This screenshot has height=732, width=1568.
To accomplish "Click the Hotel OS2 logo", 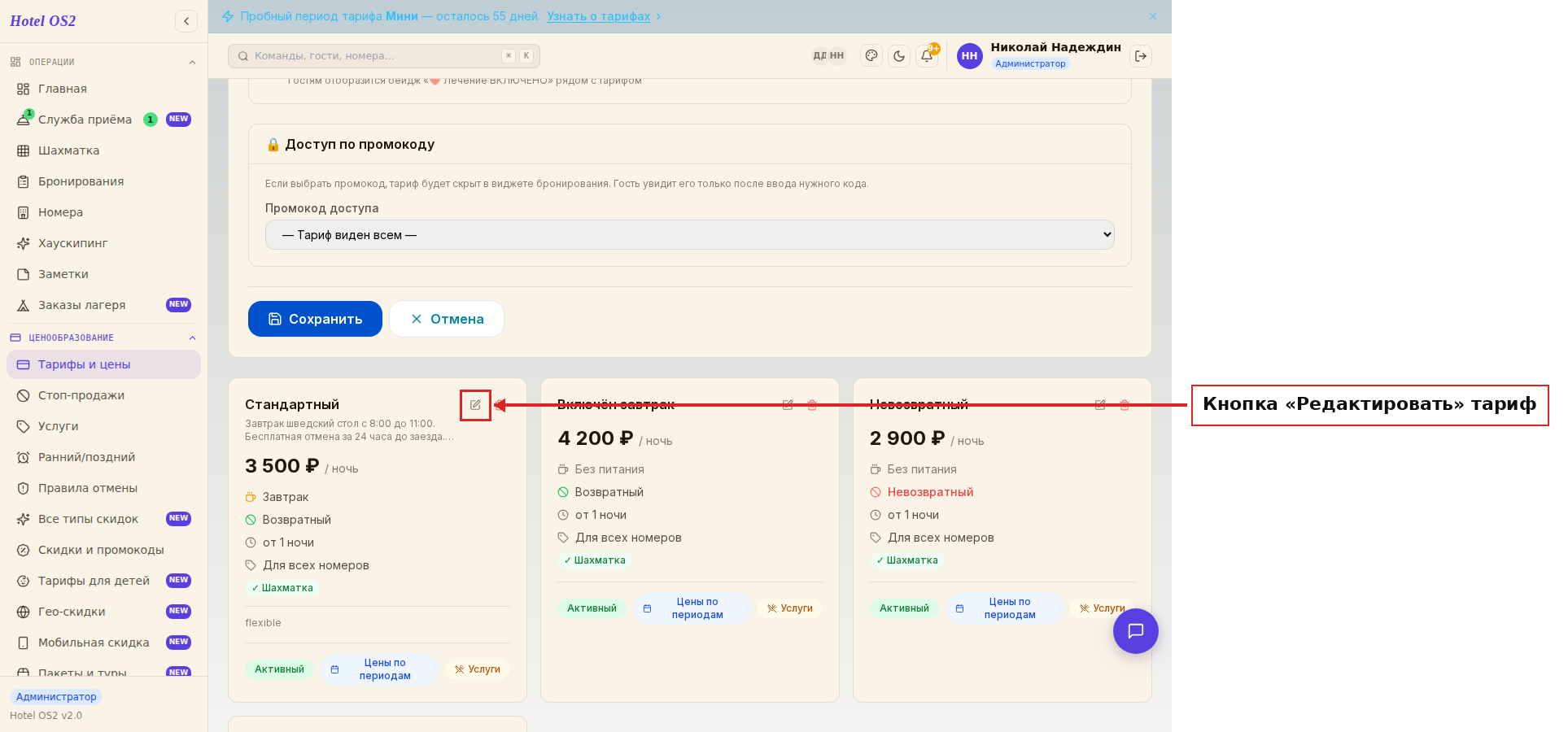I will coord(43,21).
